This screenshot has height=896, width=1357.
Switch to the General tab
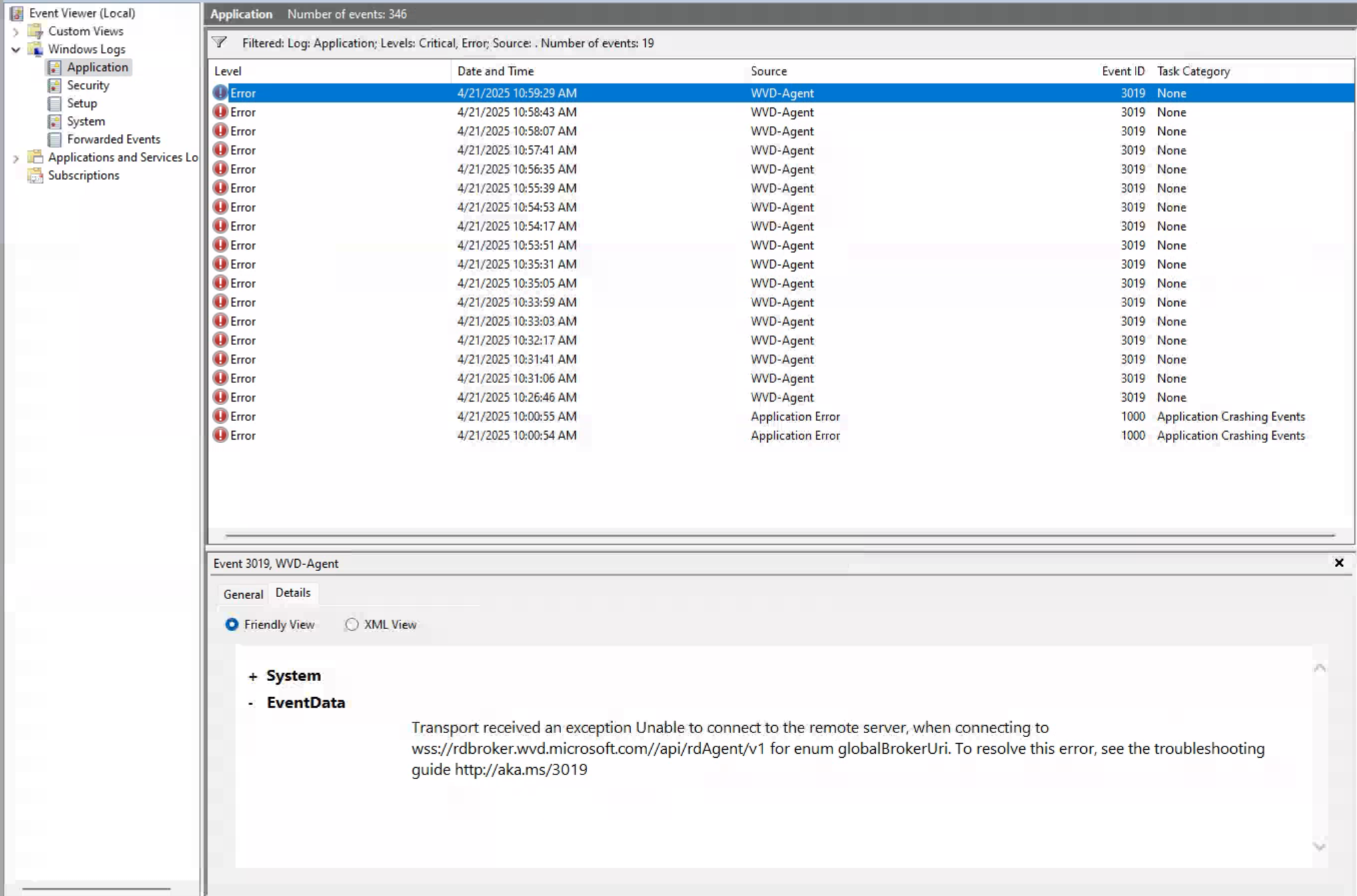(243, 594)
